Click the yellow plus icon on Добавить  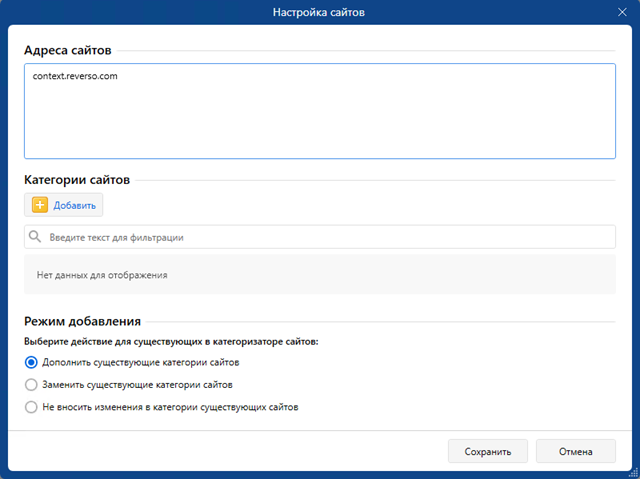coord(40,205)
